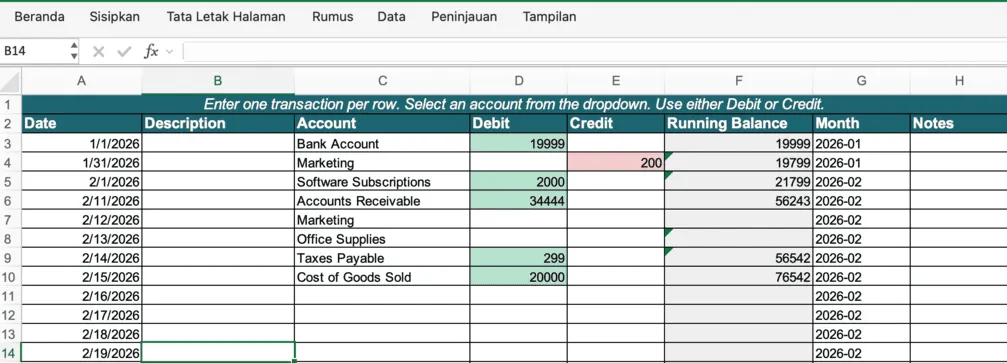Open the Tampilan ribbon tab
Image resolution: width=1007 pixels, height=363 pixels.
549,17
